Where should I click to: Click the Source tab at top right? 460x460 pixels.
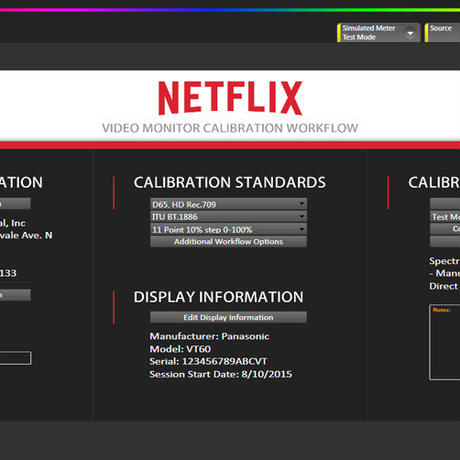pos(443,33)
